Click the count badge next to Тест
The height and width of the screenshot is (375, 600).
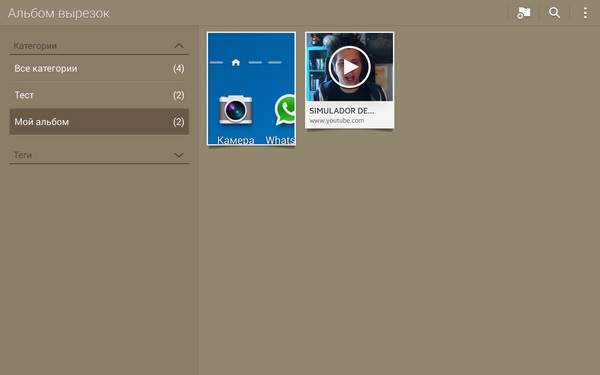[179, 95]
